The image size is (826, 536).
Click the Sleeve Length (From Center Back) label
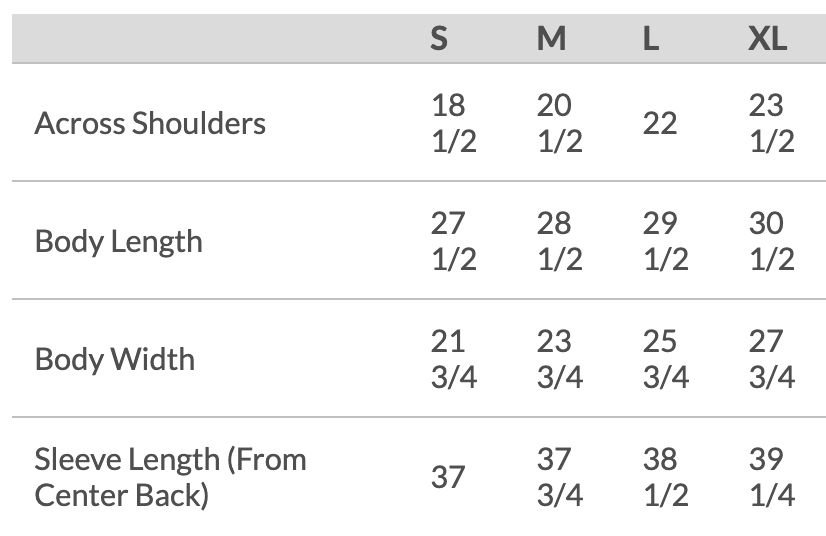click(x=170, y=477)
